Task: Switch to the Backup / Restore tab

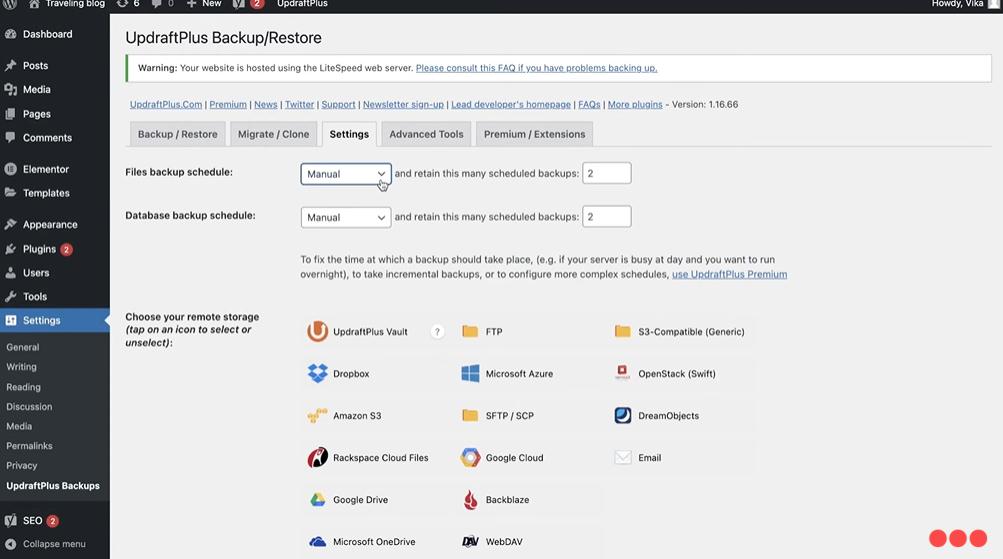Action: coord(177,134)
